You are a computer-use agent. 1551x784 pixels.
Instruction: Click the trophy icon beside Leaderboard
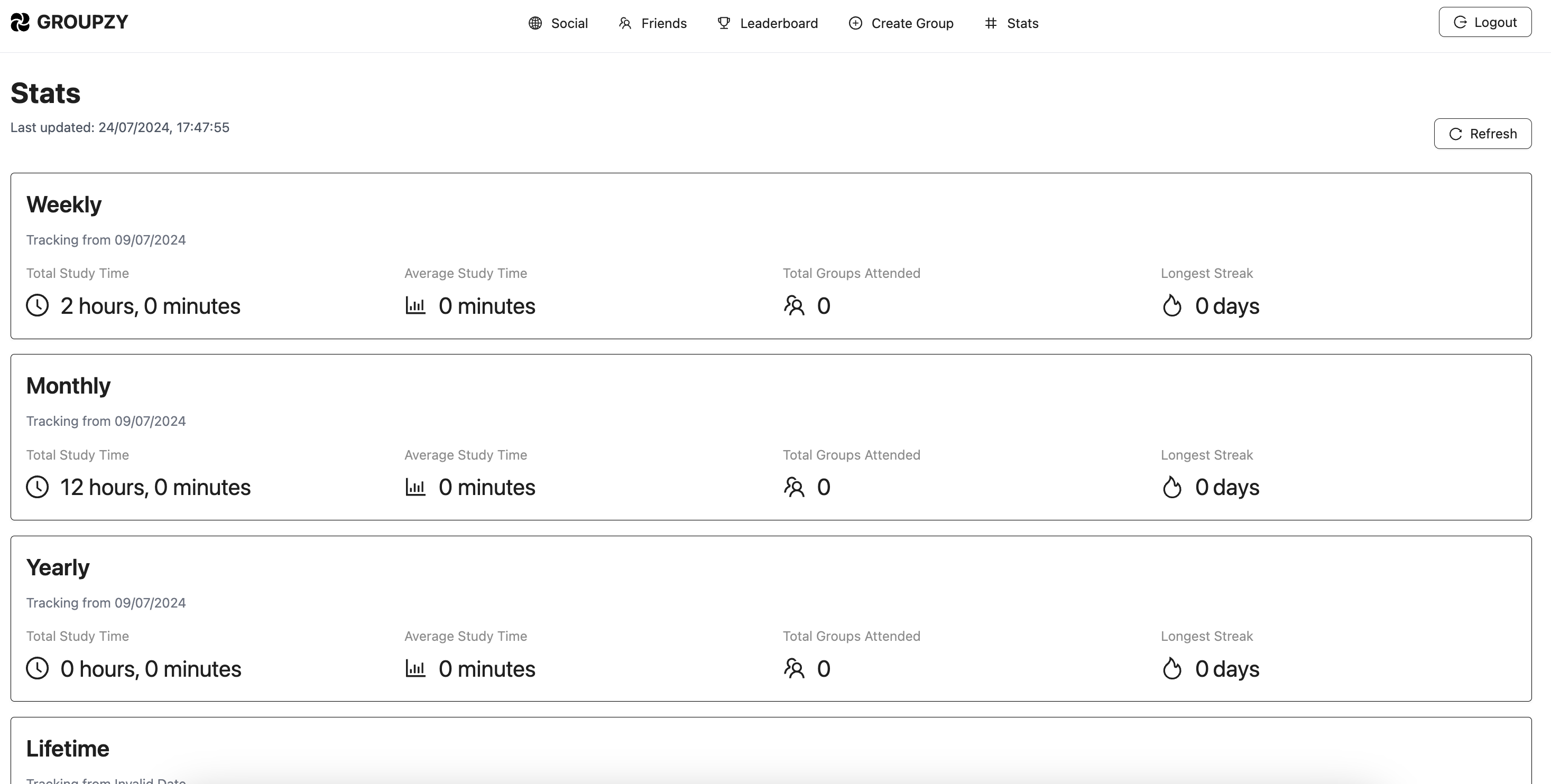coord(724,23)
